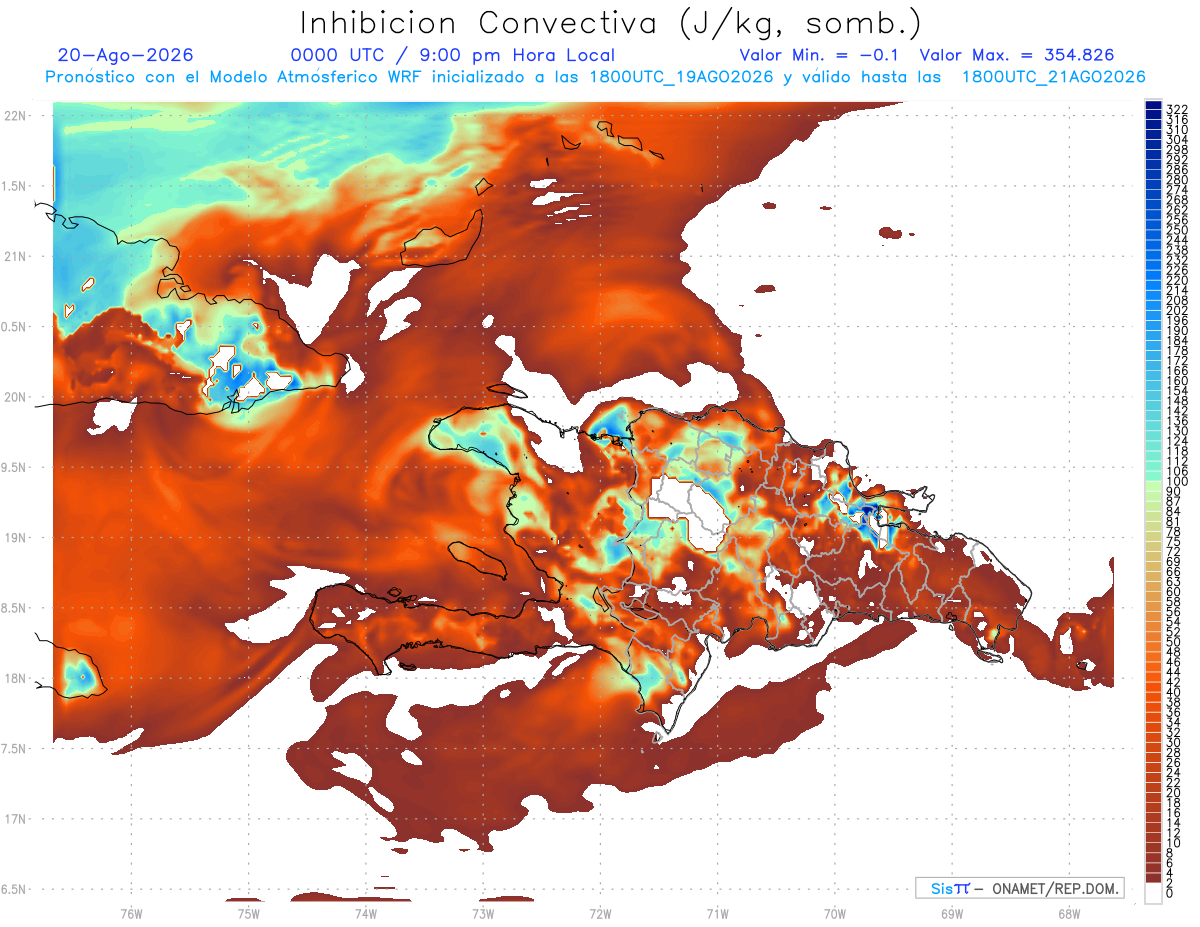Click the '69W' longitude label

pos(952,913)
